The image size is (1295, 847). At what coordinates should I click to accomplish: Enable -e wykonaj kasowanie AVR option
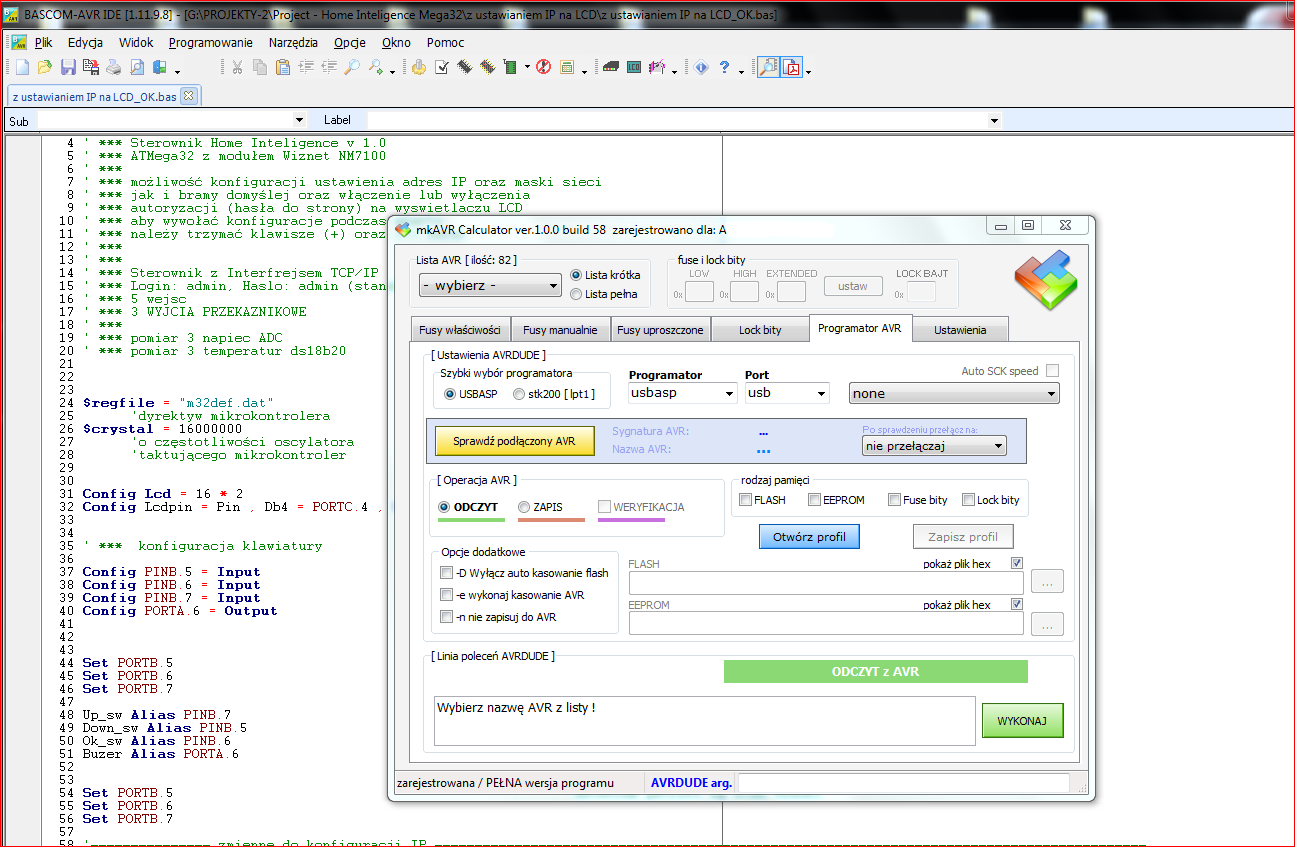[x=446, y=595]
